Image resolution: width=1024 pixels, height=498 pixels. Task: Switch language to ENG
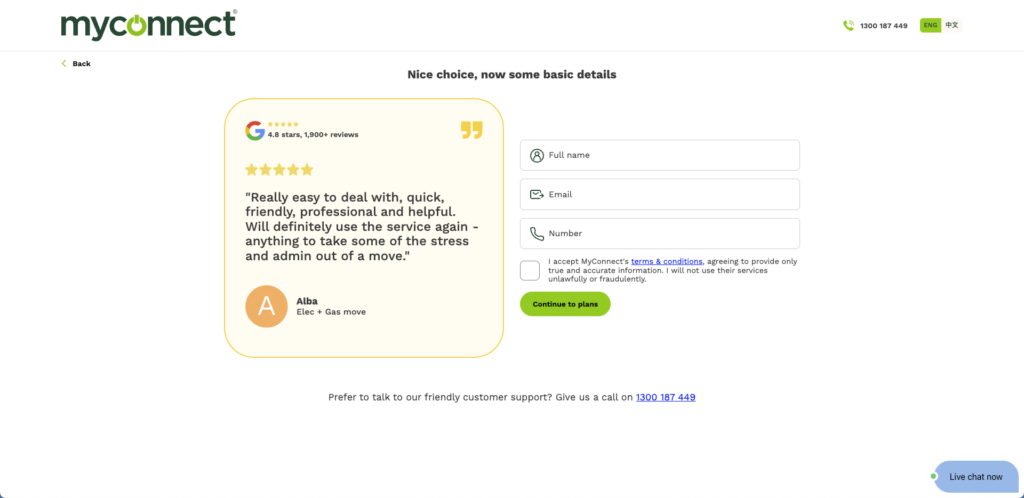point(930,25)
